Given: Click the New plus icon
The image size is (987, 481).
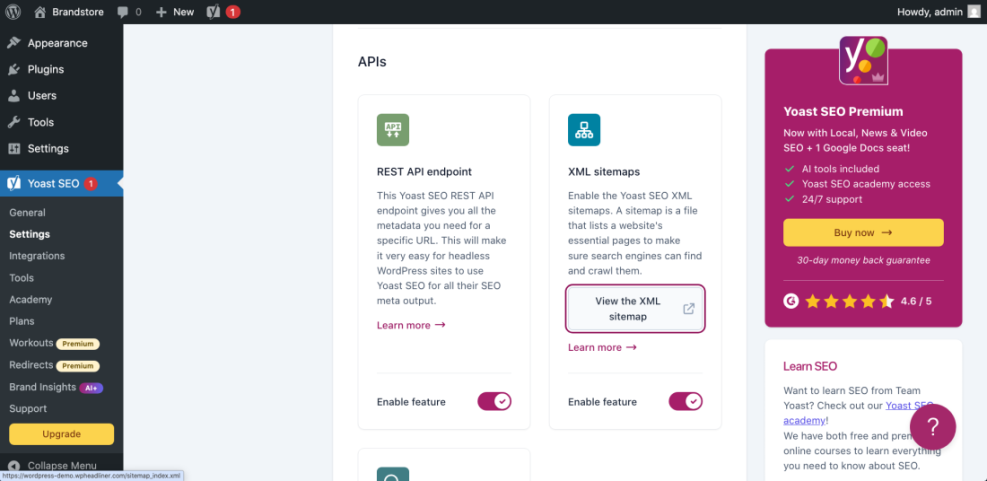Looking at the screenshot, I should pos(161,11).
